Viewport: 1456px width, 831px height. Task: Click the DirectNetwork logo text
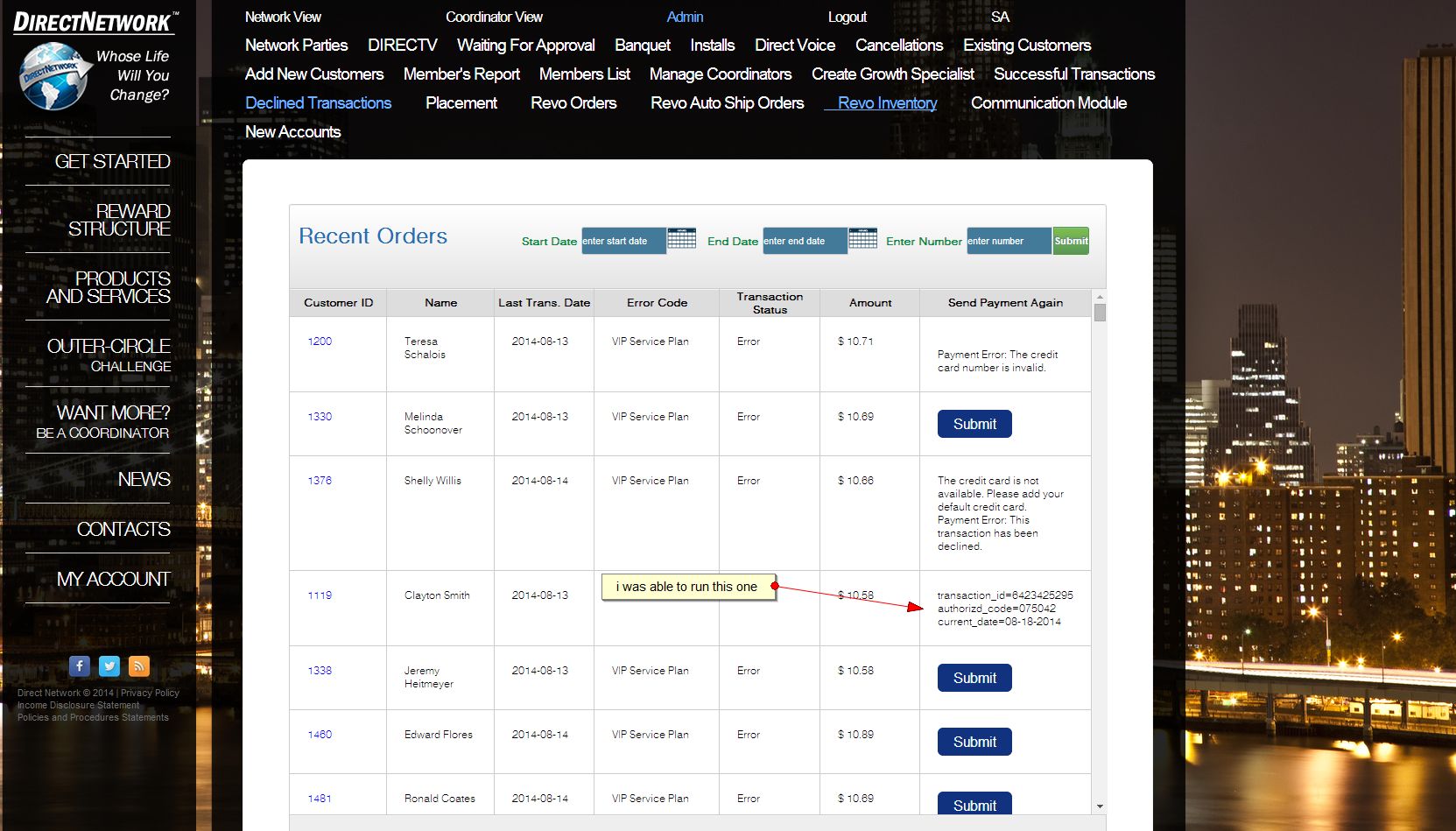95,22
